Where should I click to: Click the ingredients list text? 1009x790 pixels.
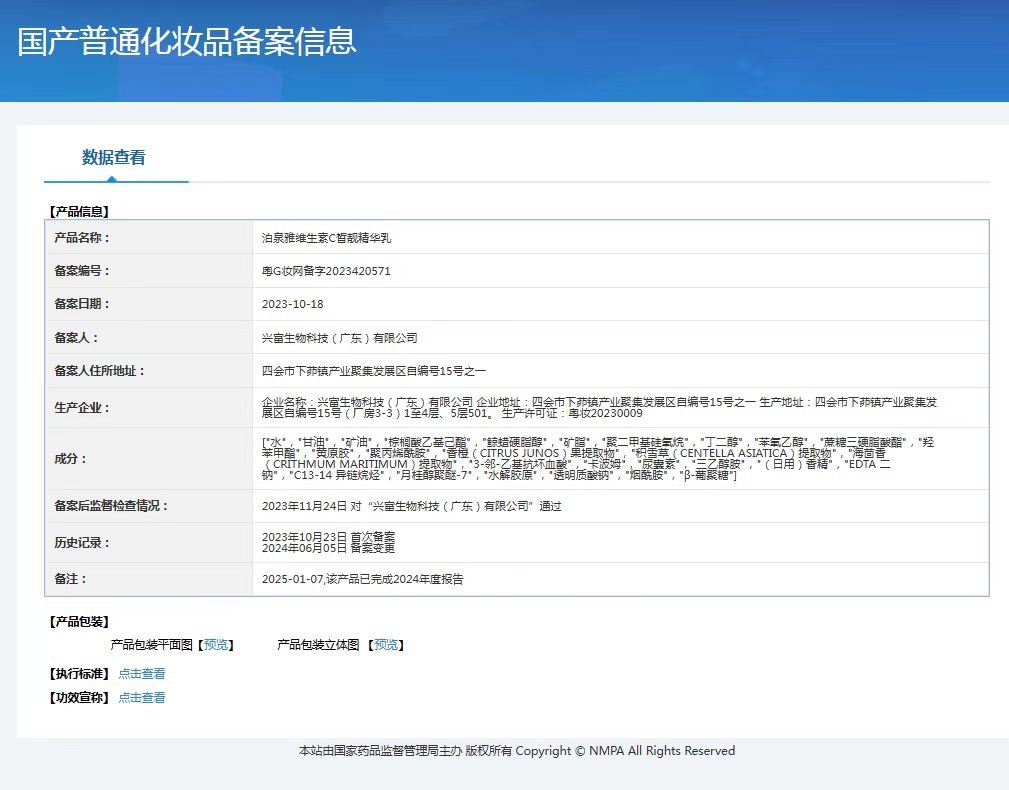coord(598,459)
